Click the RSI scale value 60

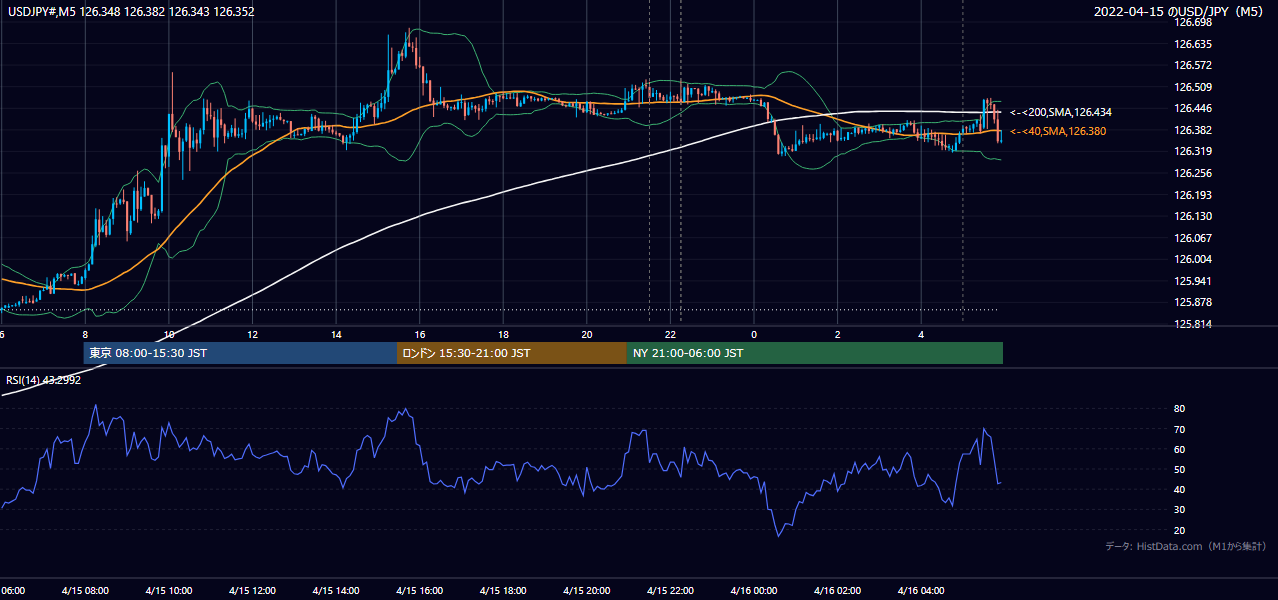coord(1179,449)
